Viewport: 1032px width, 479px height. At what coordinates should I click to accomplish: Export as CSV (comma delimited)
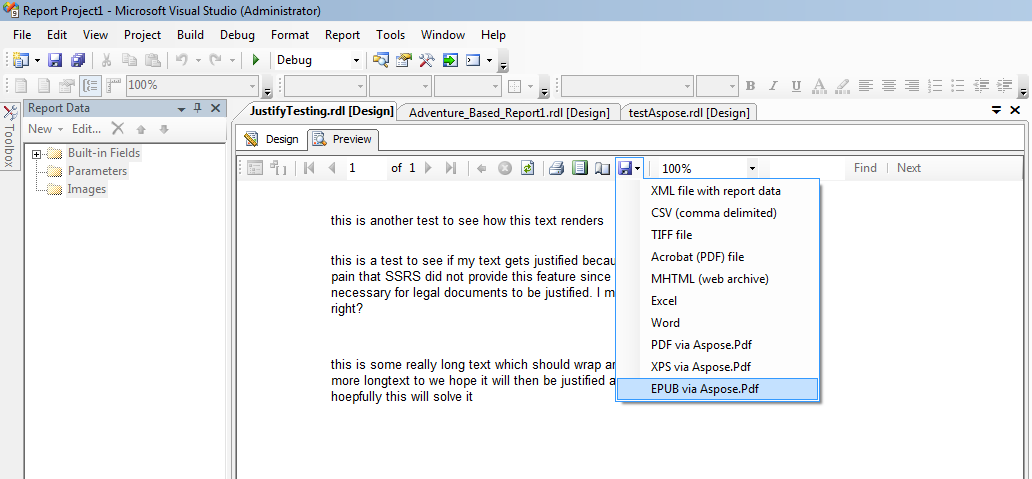click(x=717, y=213)
